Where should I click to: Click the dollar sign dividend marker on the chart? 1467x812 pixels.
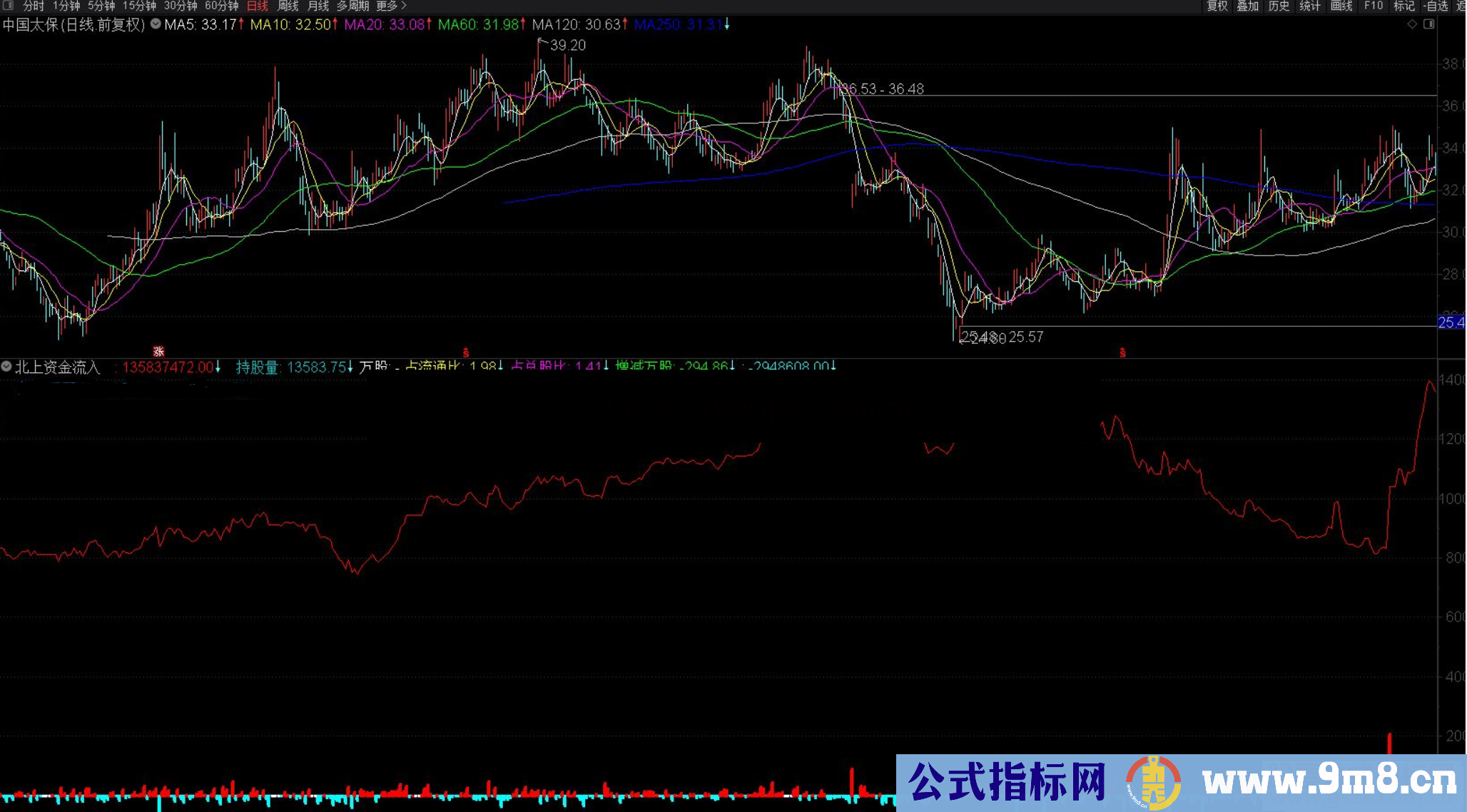(466, 352)
